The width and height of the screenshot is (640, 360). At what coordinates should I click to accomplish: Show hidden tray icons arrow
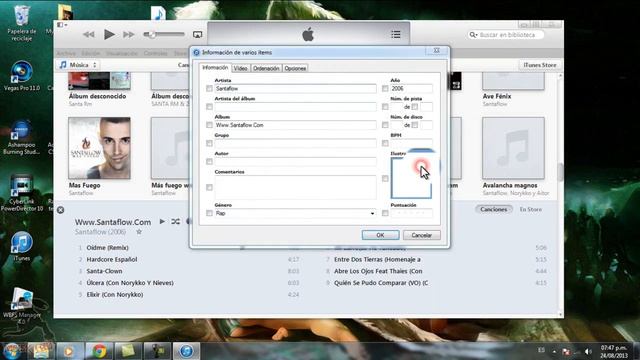tap(554, 351)
